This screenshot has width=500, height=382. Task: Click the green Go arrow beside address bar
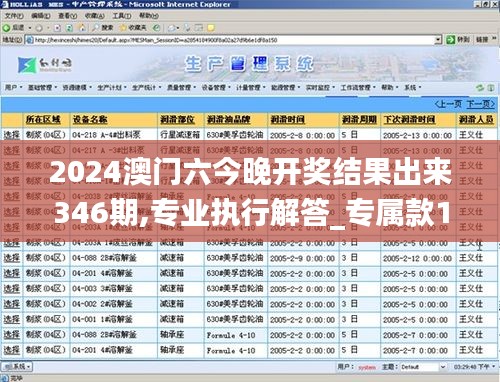coord(450,40)
